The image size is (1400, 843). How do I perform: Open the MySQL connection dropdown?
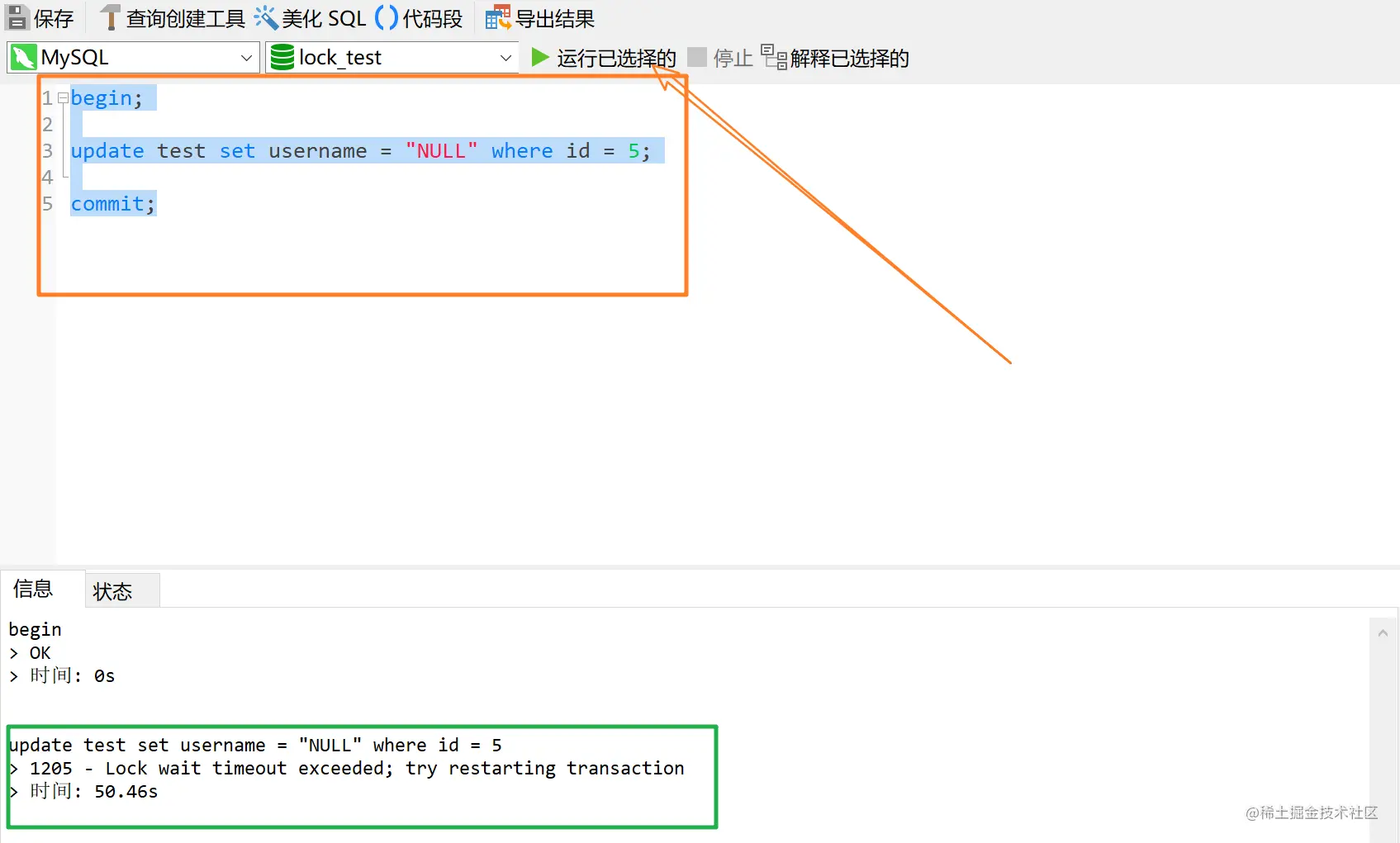pyautogui.click(x=133, y=58)
